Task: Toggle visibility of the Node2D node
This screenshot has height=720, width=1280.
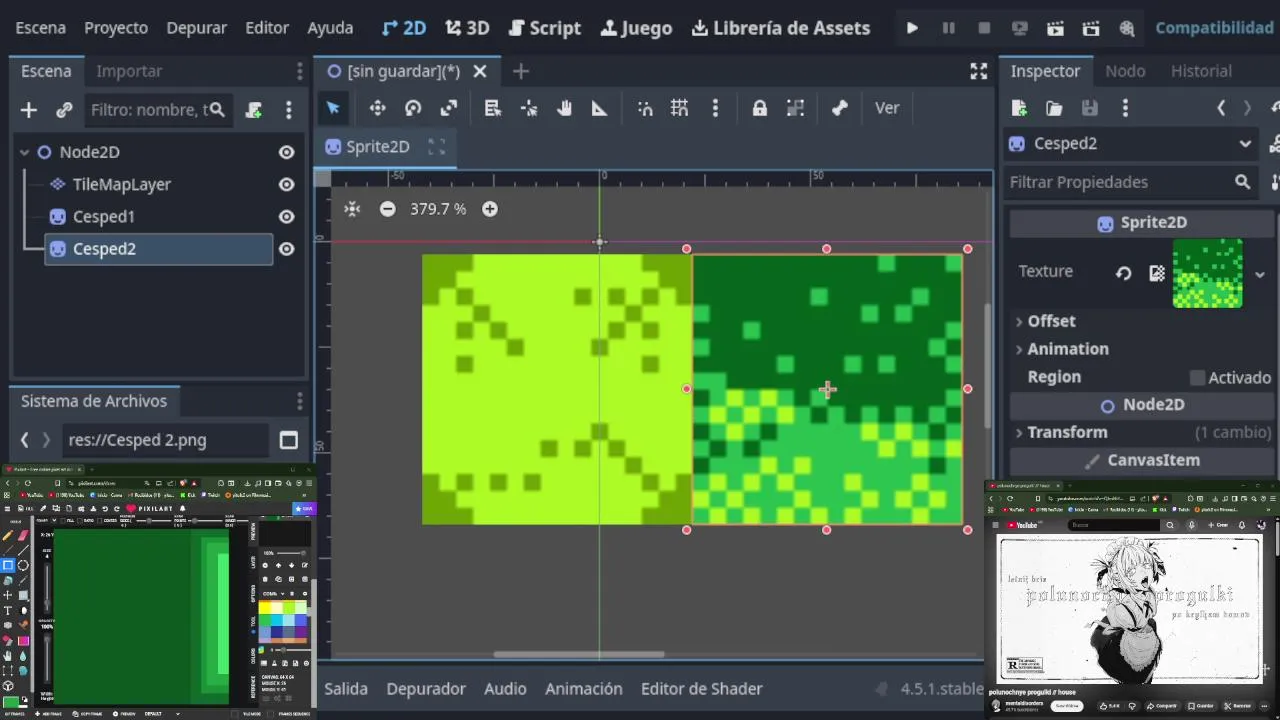Action: (286, 152)
